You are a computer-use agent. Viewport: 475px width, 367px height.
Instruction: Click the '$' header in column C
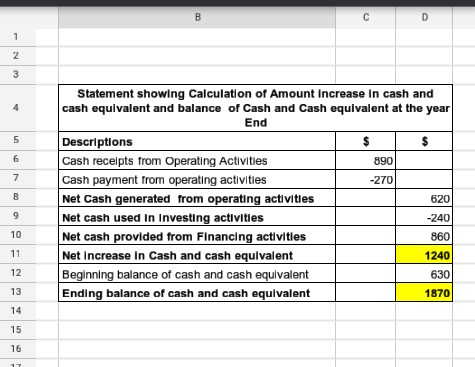[366, 141]
